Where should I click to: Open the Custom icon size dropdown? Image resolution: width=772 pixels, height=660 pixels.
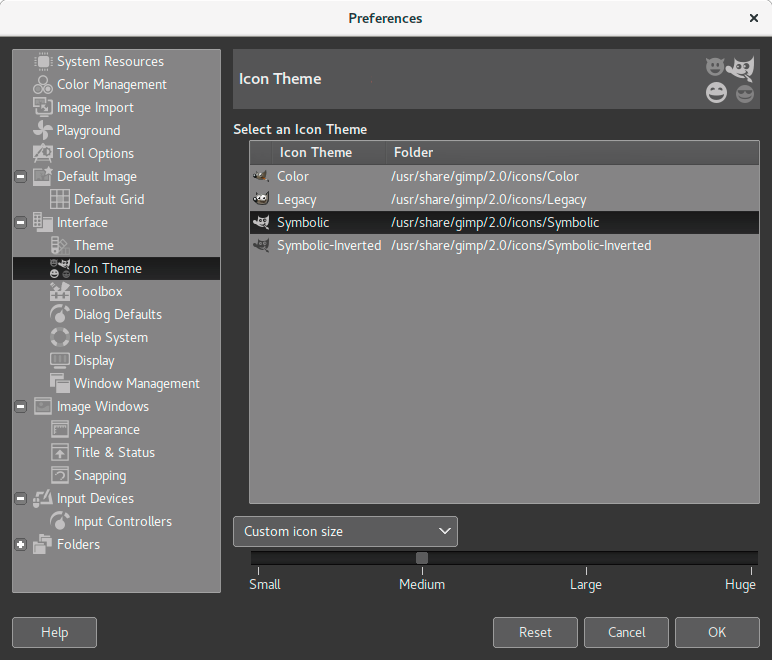(345, 532)
